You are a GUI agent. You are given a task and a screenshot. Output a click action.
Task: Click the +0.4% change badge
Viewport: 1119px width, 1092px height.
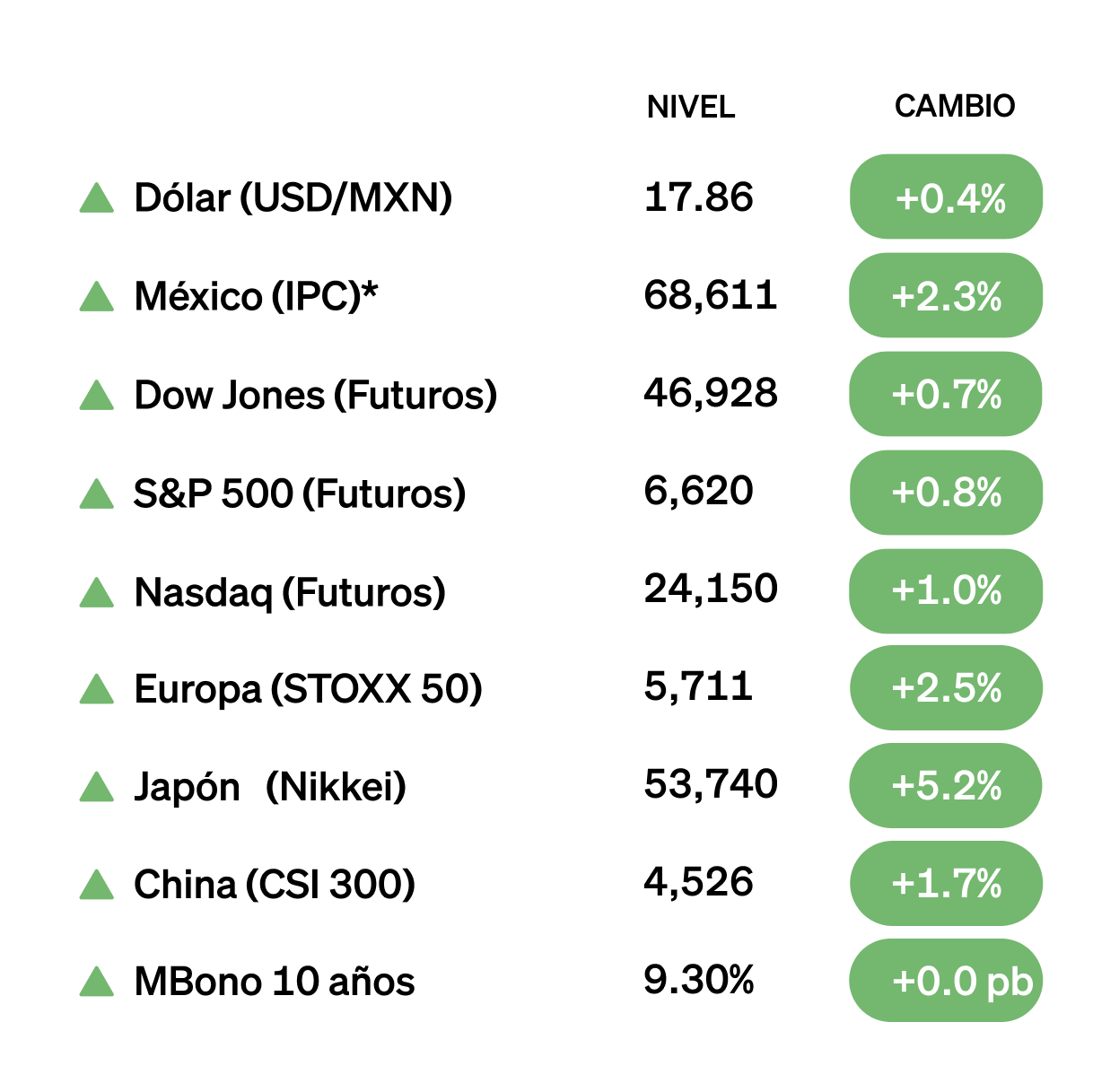[x=947, y=197]
